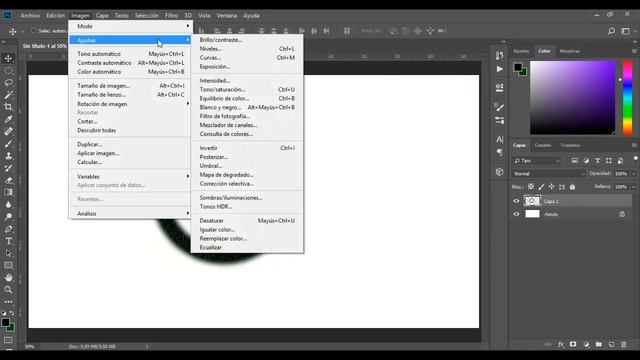Select the Gradient tool
This screenshot has height=360, width=640.
8,192
